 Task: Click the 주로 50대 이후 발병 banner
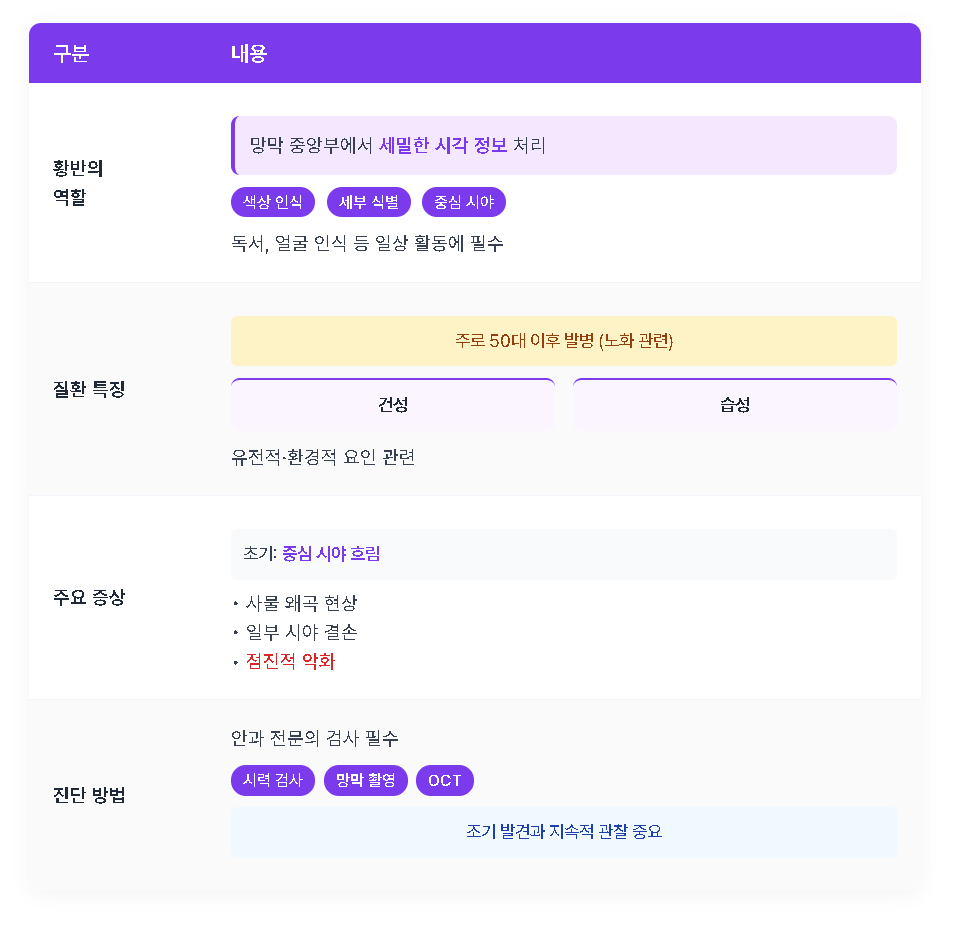[x=564, y=341]
